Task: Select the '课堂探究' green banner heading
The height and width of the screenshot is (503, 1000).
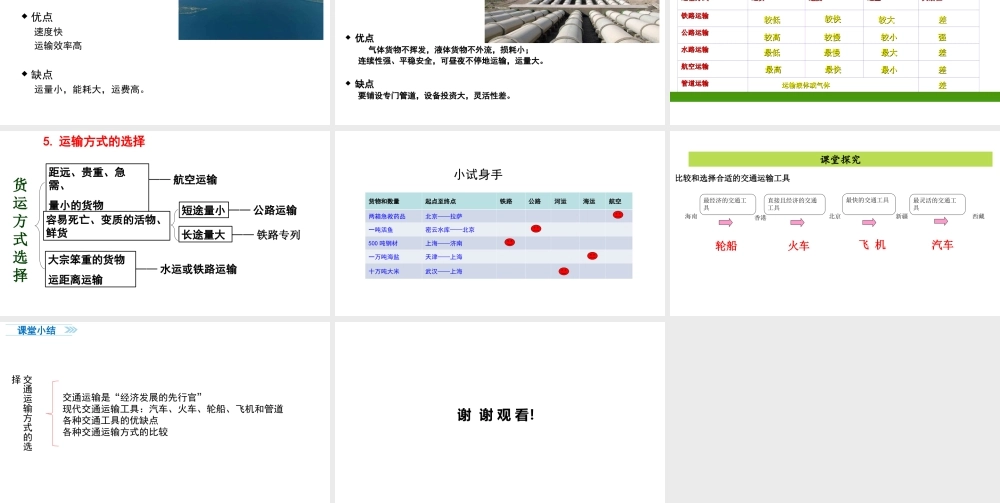Action: pos(840,159)
